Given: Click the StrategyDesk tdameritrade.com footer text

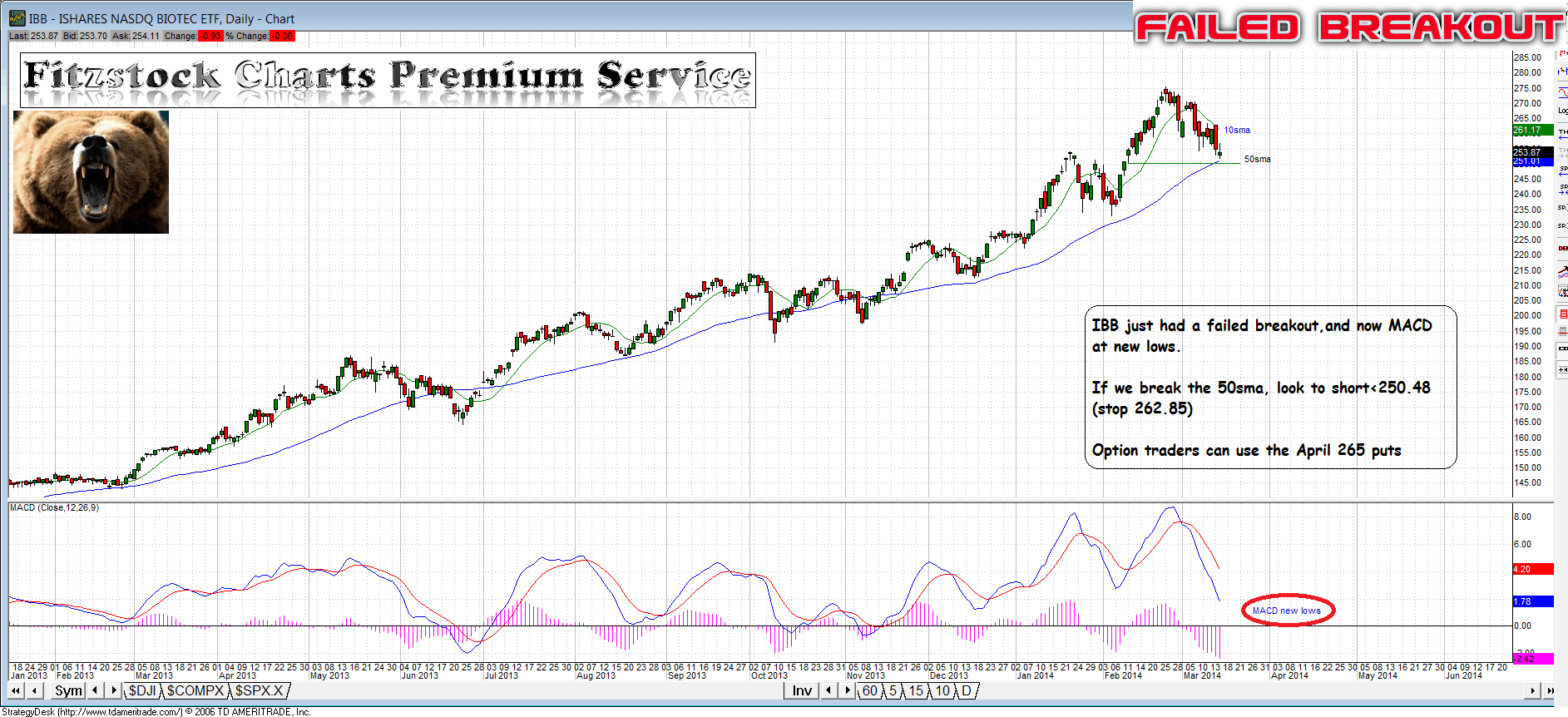Looking at the screenshot, I should pos(156,712).
